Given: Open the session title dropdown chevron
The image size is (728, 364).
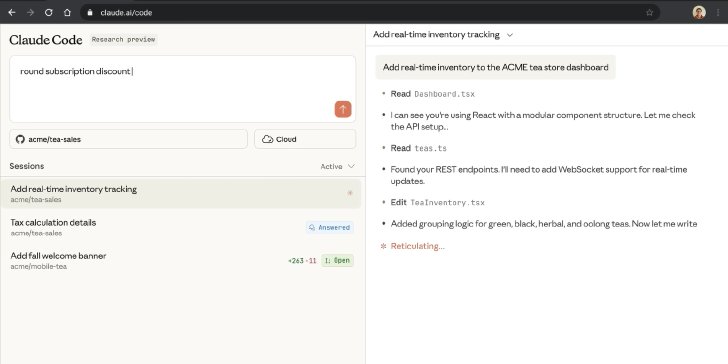Looking at the screenshot, I should tap(509, 35).
